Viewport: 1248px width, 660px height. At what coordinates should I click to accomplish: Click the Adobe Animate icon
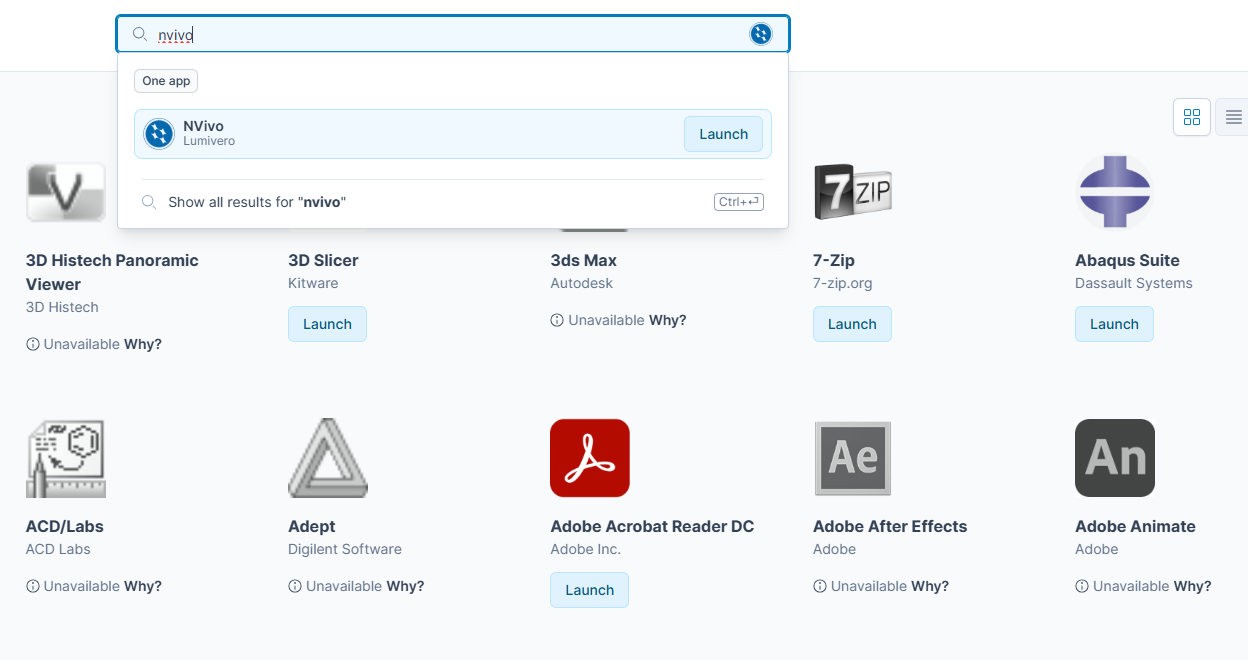coord(1114,458)
